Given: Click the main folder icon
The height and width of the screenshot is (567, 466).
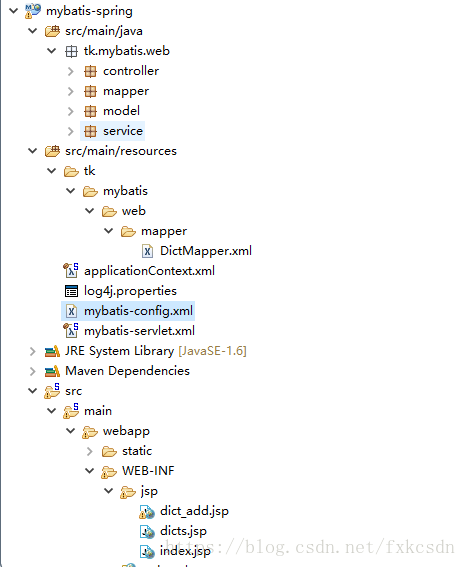Looking at the screenshot, I should pos(71,411).
